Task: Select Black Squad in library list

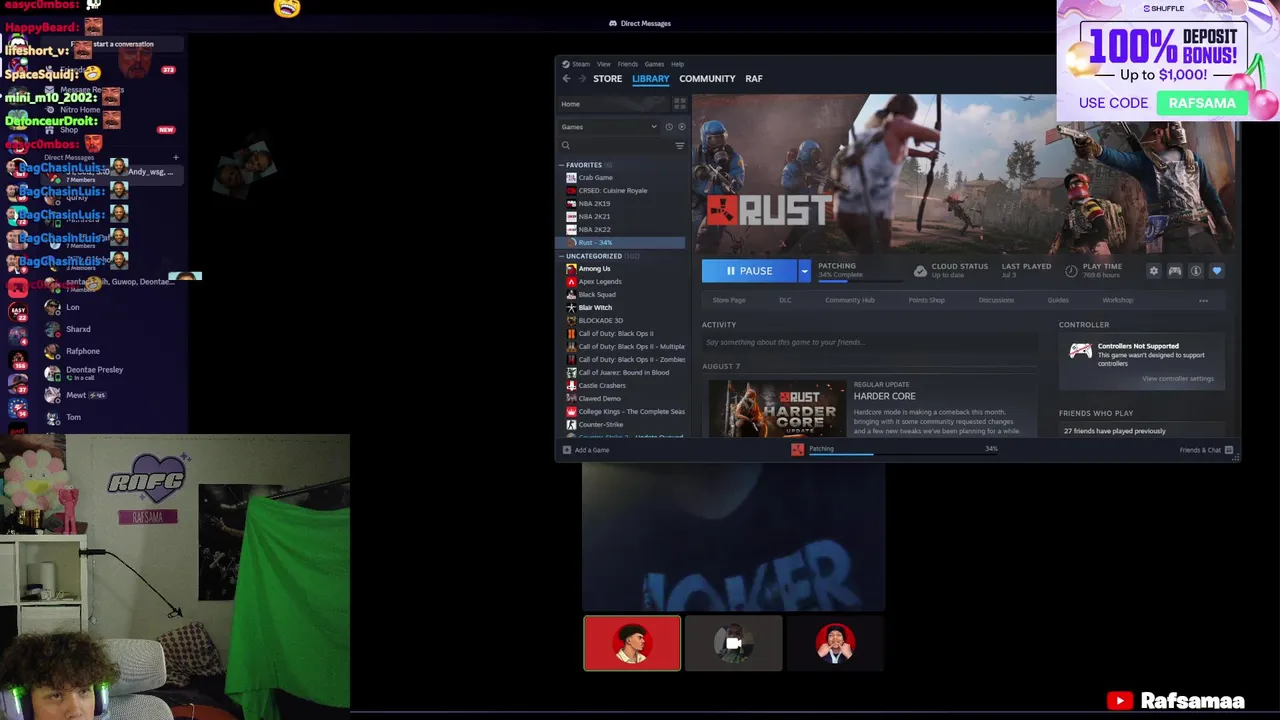Action: (597, 295)
